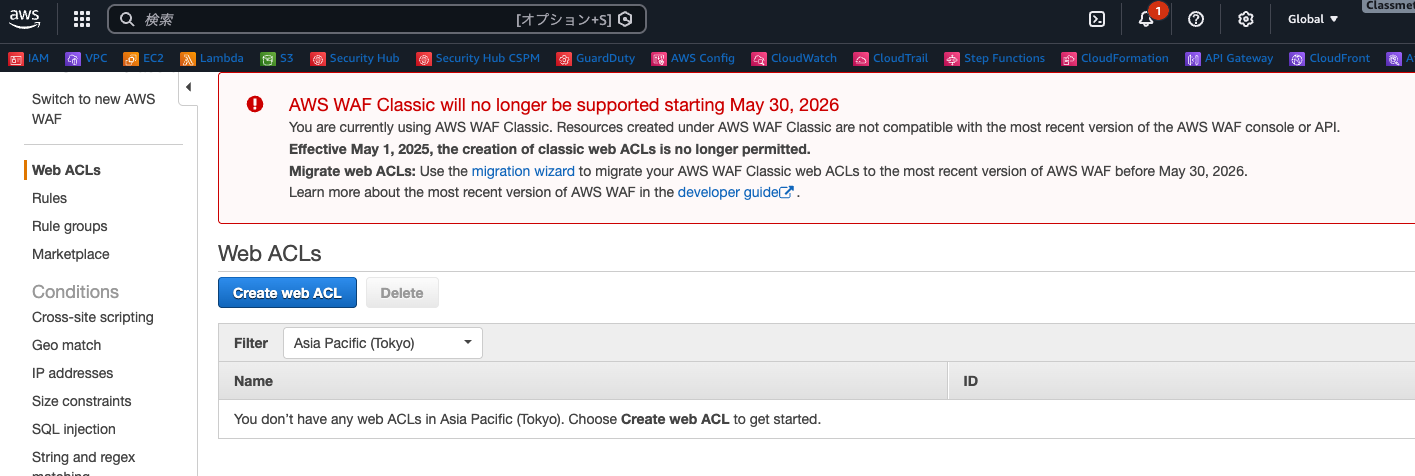This screenshot has width=1415, height=476.
Task: Open the help question mark menu
Action: pyautogui.click(x=1195, y=19)
